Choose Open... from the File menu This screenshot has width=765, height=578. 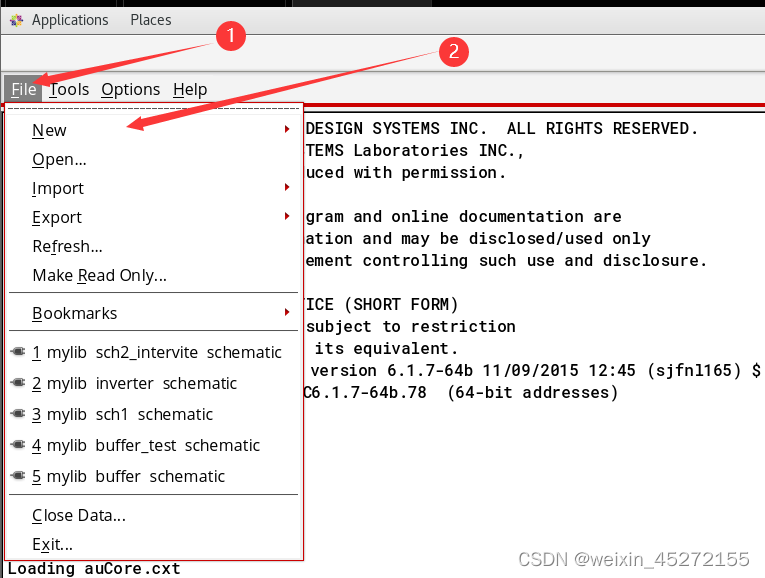pos(59,159)
